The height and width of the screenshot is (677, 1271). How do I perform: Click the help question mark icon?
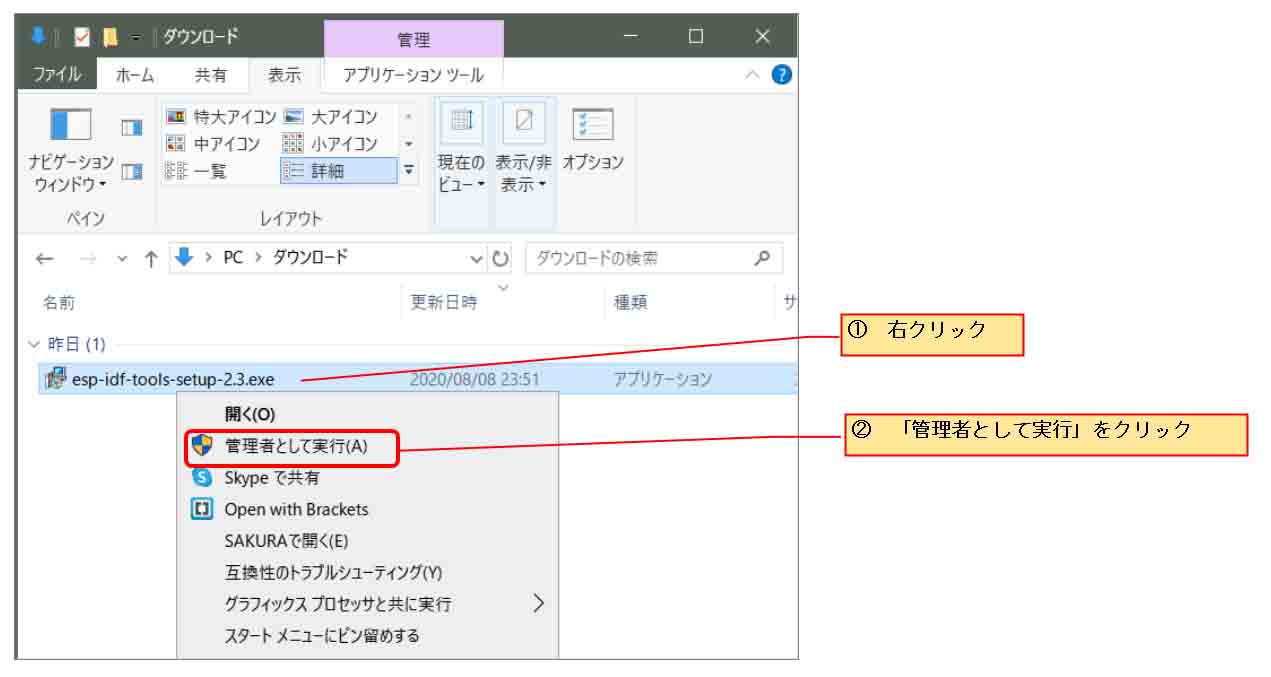click(782, 75)
